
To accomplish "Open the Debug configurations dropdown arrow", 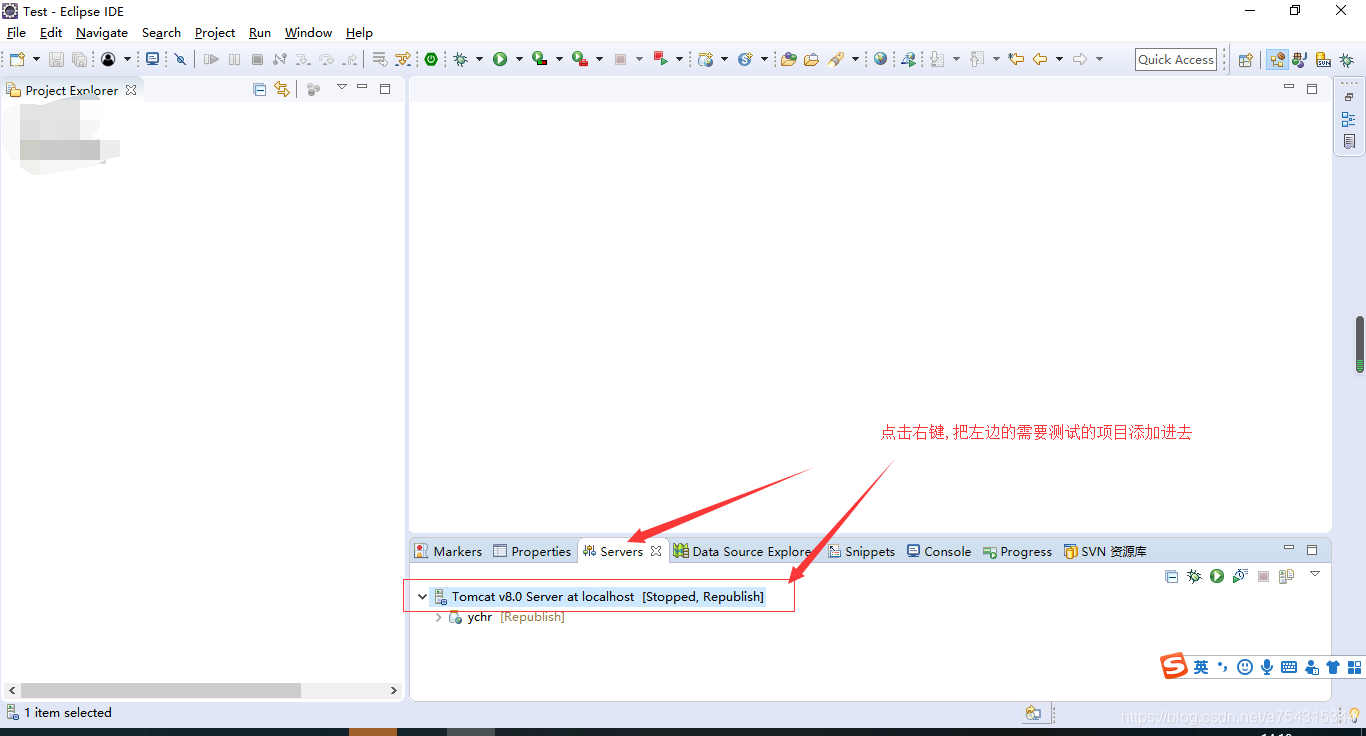I will [479, 59].
